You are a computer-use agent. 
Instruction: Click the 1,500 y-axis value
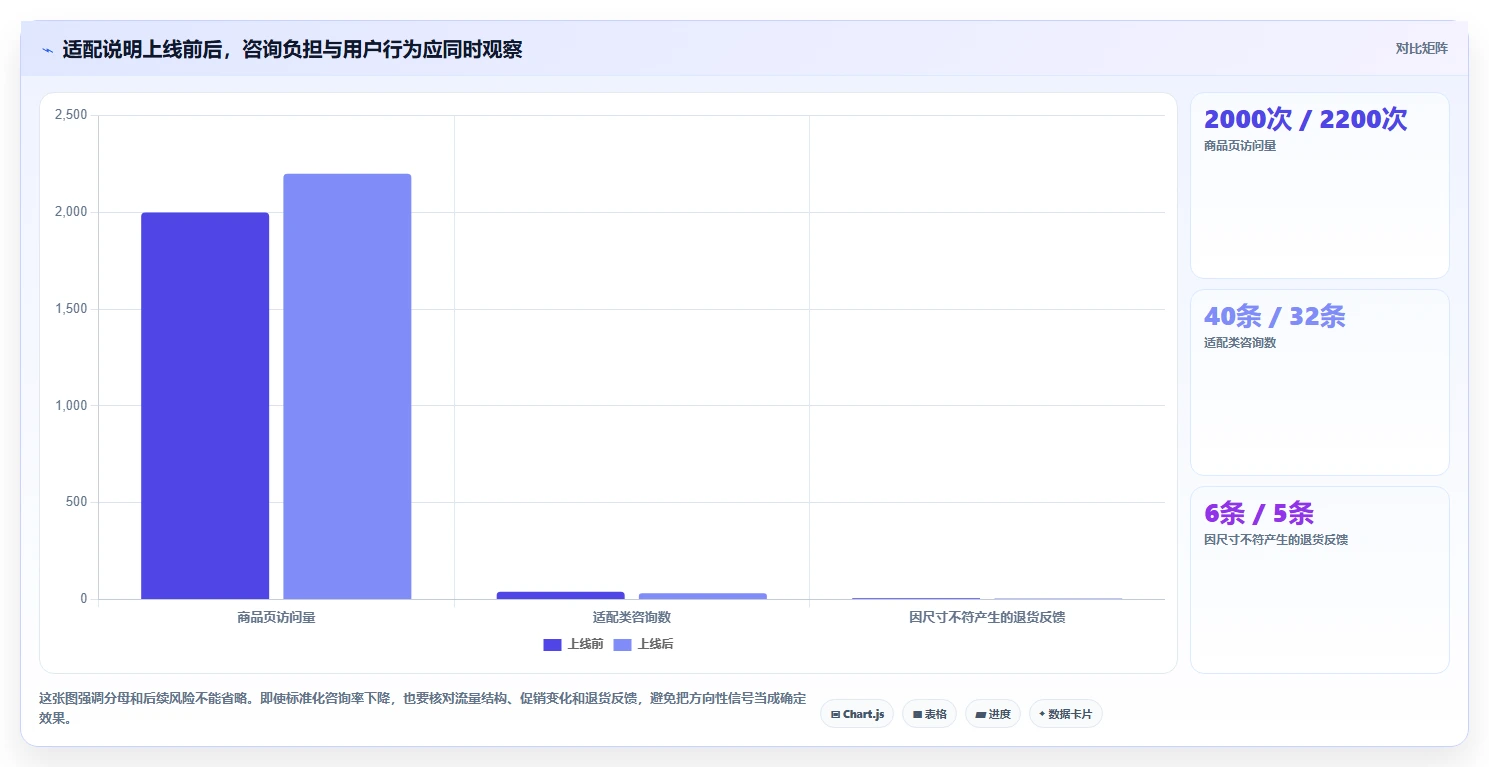70,309
